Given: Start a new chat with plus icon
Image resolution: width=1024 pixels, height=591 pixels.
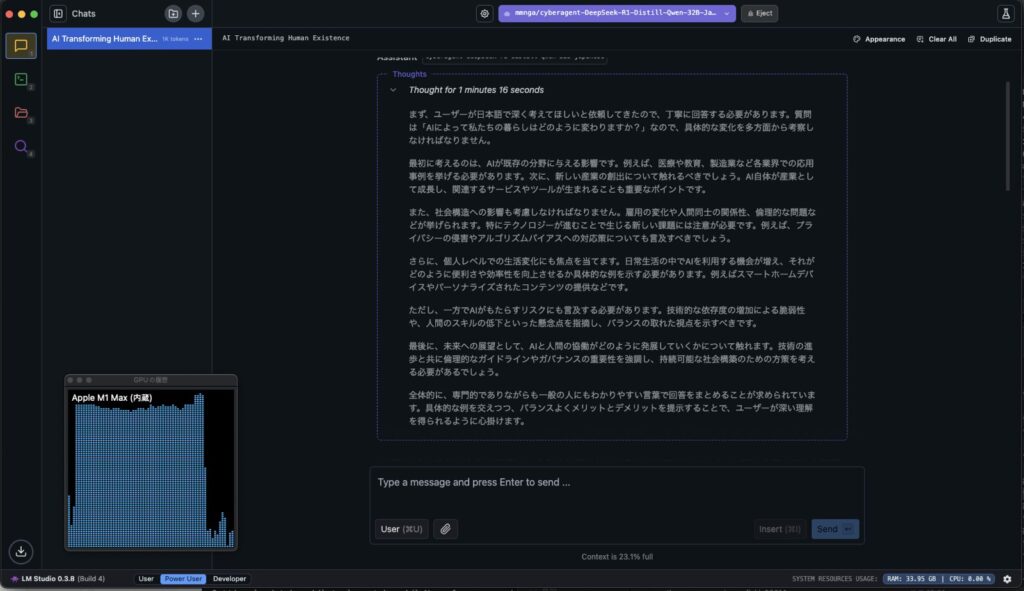Looking at the screenshot, I should coord(195,14).
